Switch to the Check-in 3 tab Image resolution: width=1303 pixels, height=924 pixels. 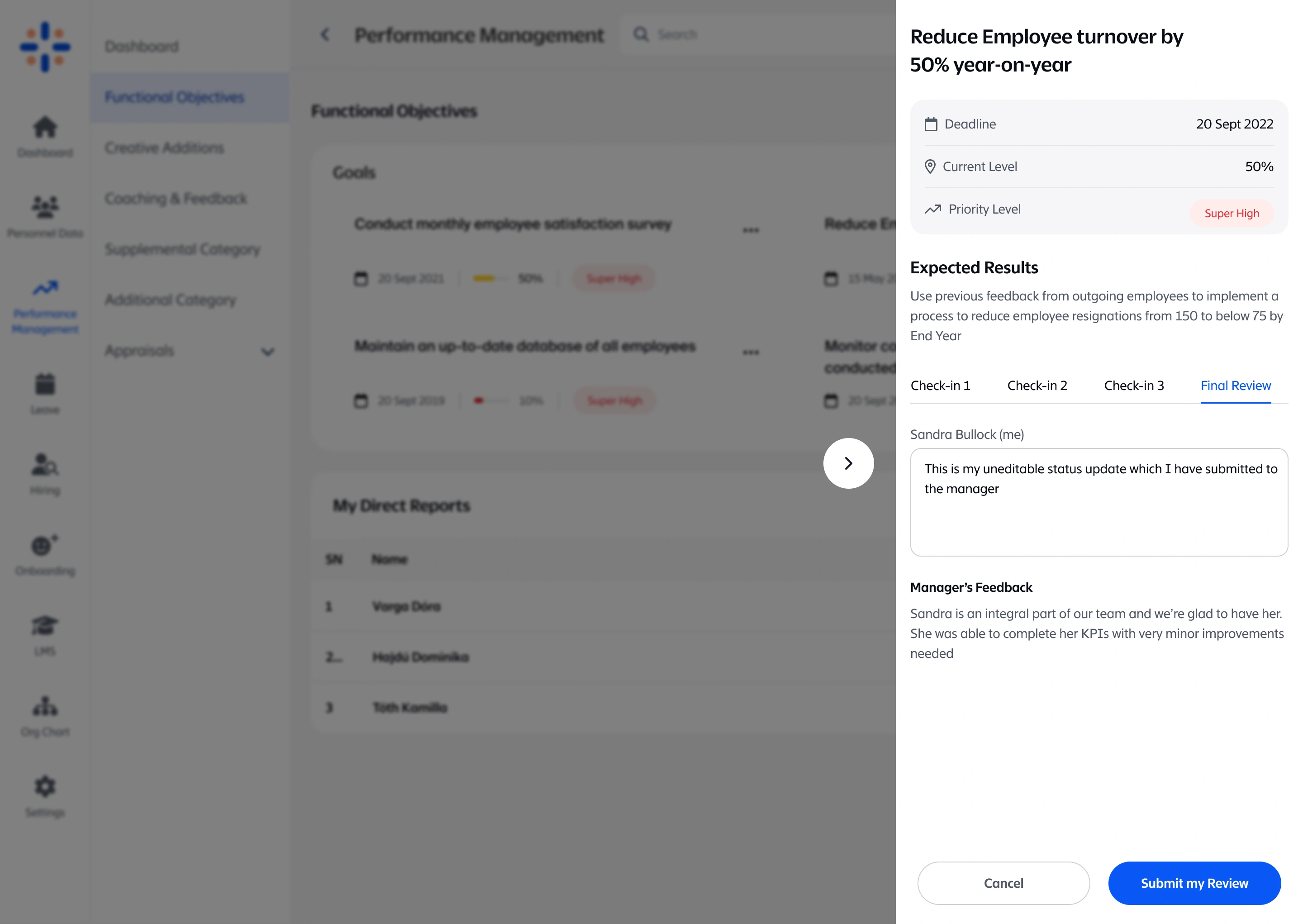1133,386
